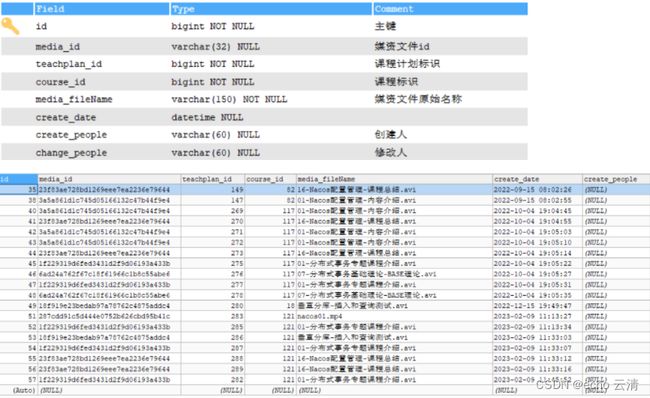Image resolution: width=650 pixels, height=398 pixels.
Task: Select the Field column header
Action: click(102, 9)
